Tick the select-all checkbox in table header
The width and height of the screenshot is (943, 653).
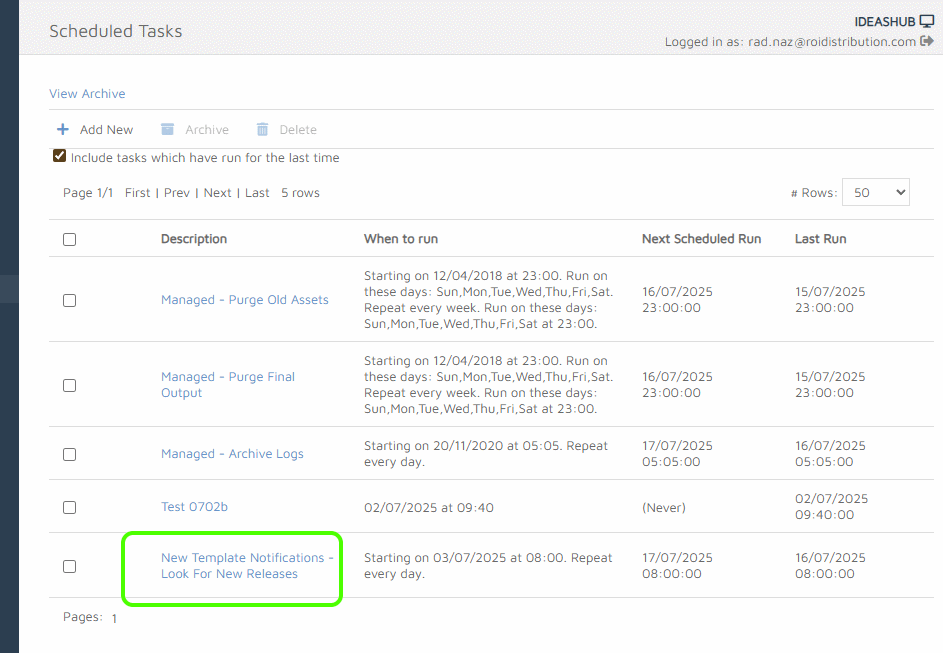(x=69, y=239)
